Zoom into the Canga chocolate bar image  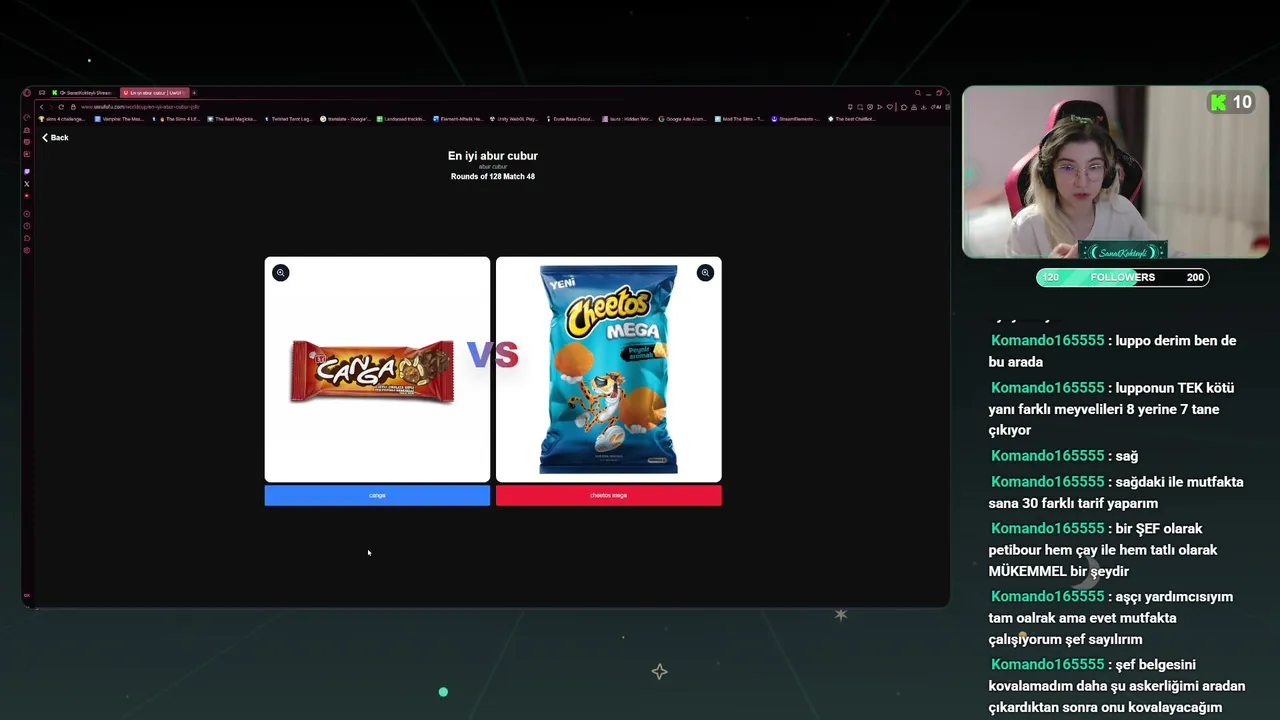tap(281, 273)
